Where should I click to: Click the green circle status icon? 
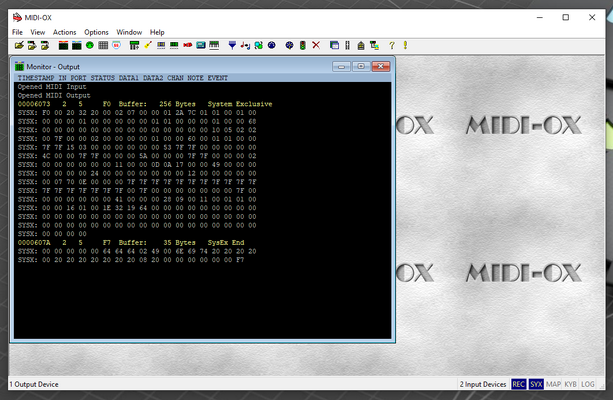point(90,46)
